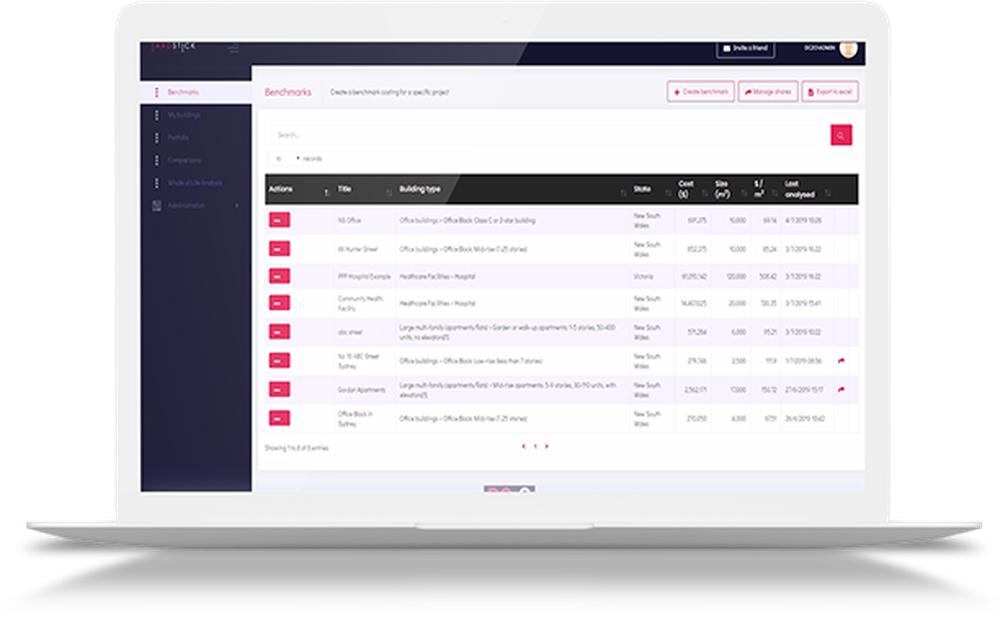Click the Portfolio sidebar dots icon
Viewport: 1000px width, 622px height.
click(157, 138)
